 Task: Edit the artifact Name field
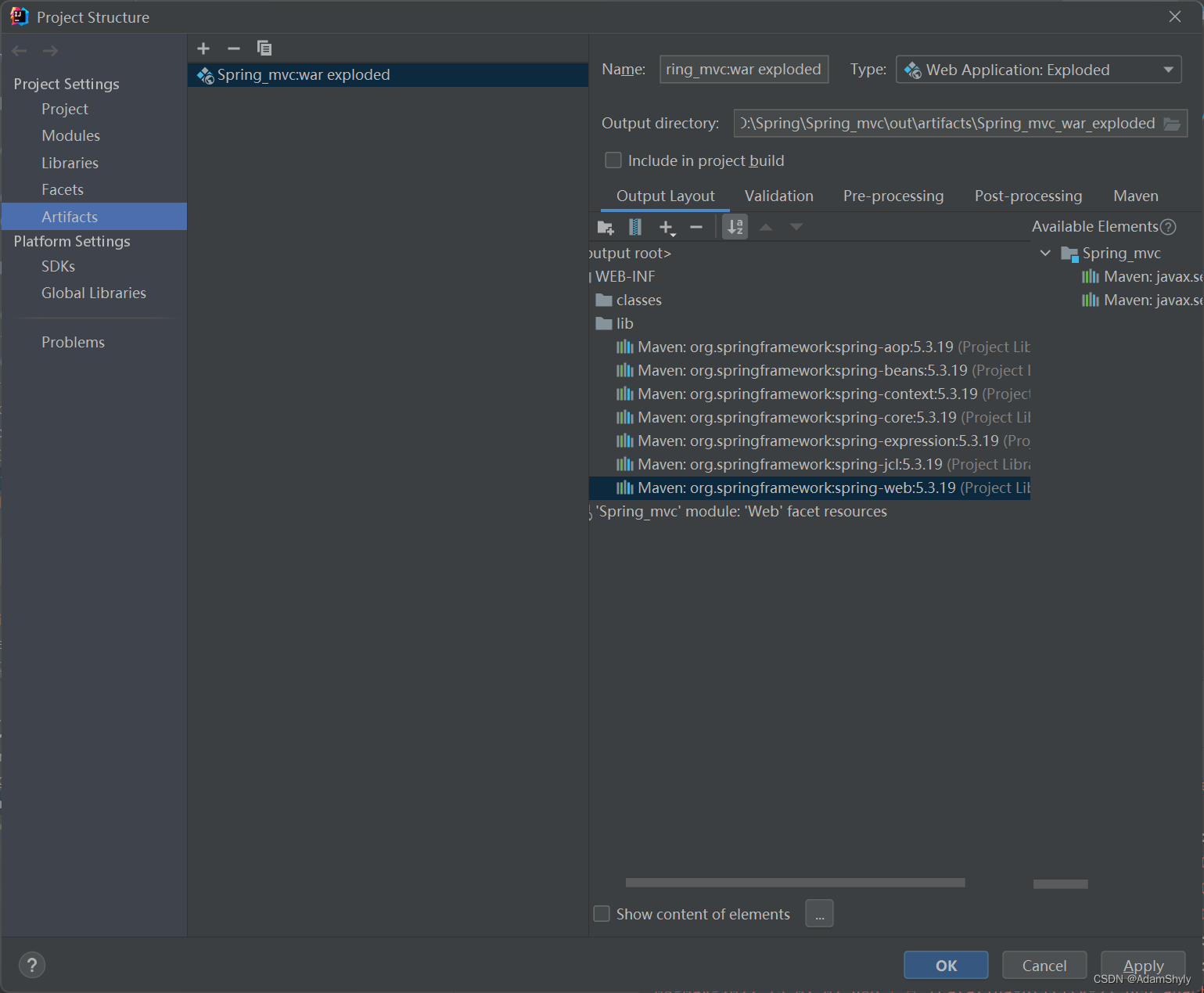click(x=743, y=69)
